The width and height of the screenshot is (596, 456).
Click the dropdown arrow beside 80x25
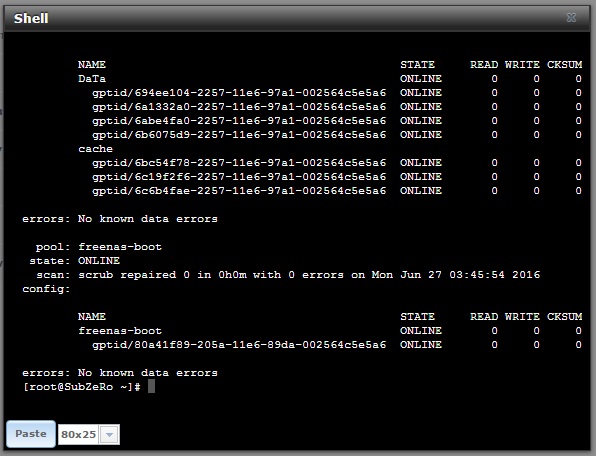click(109, 434)
